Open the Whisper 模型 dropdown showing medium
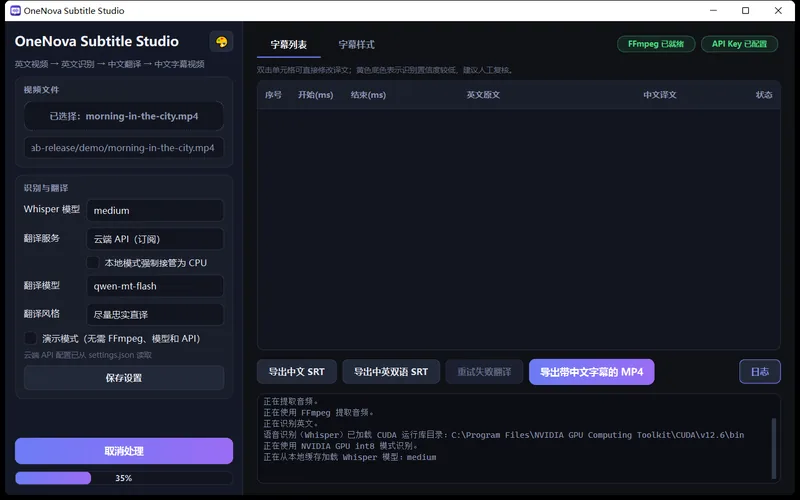 tap(155, 210)
